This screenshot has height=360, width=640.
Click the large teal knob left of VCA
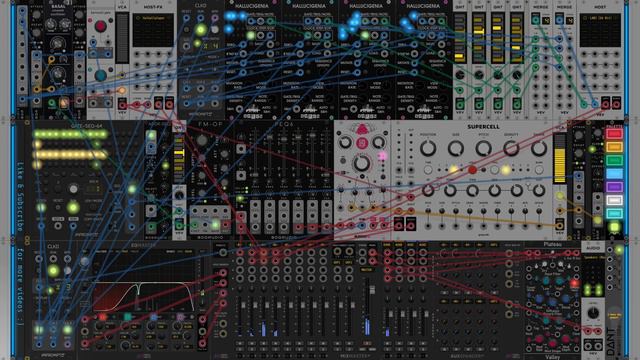[100, 76]
